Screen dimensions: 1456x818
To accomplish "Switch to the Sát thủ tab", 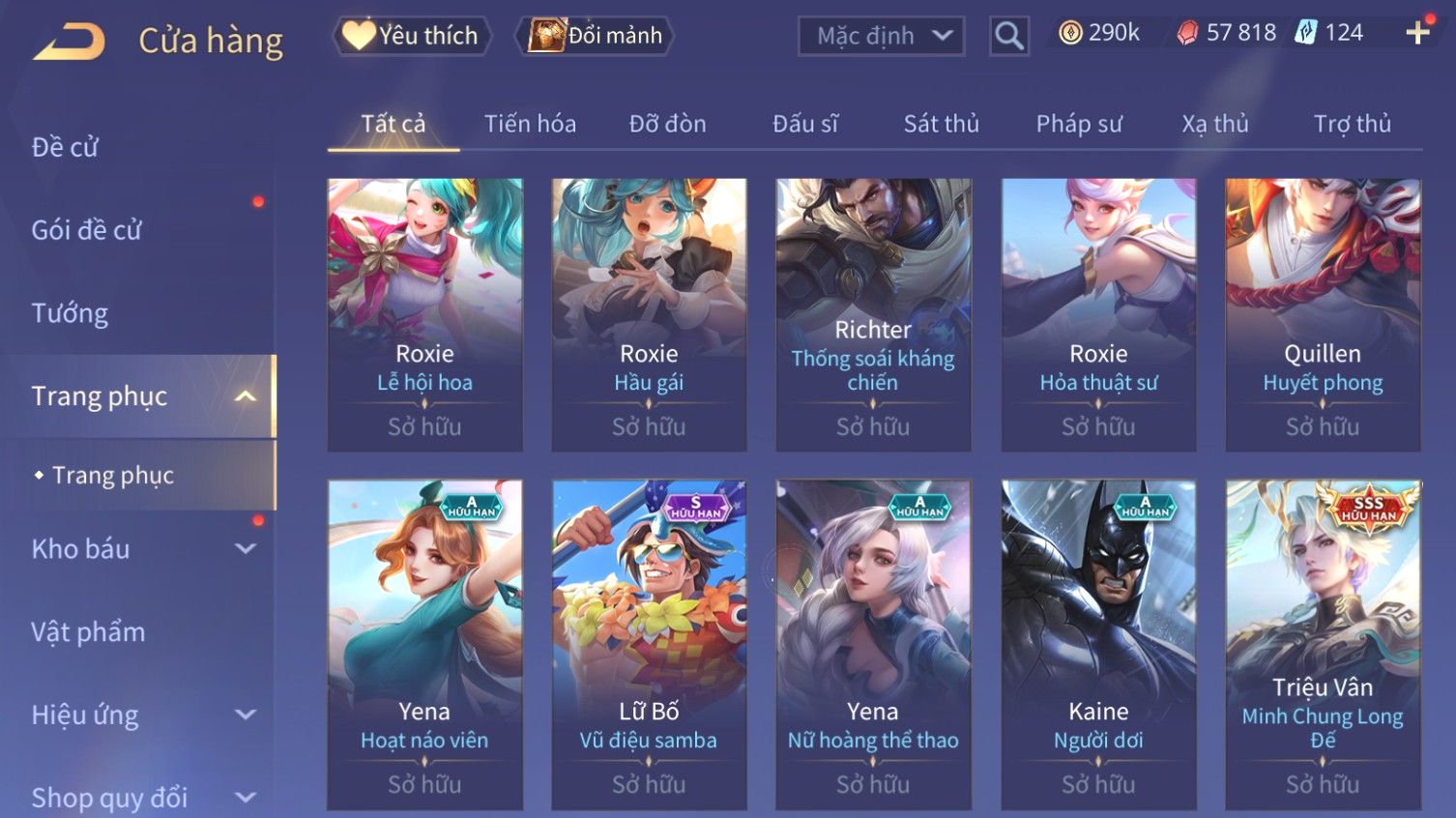I will point(941,124).
